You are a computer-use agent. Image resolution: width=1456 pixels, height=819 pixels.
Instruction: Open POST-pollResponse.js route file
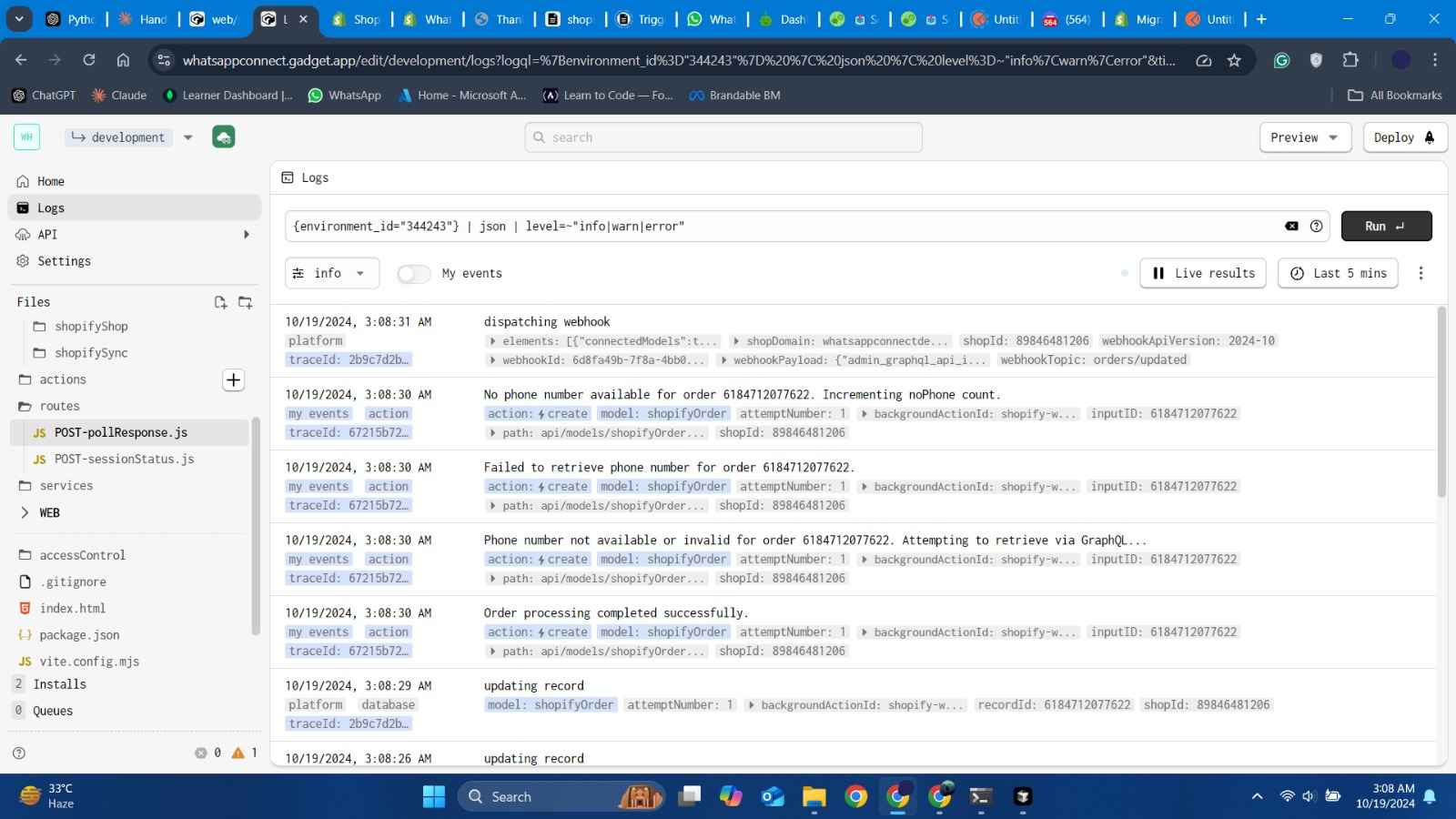(130, 432)
